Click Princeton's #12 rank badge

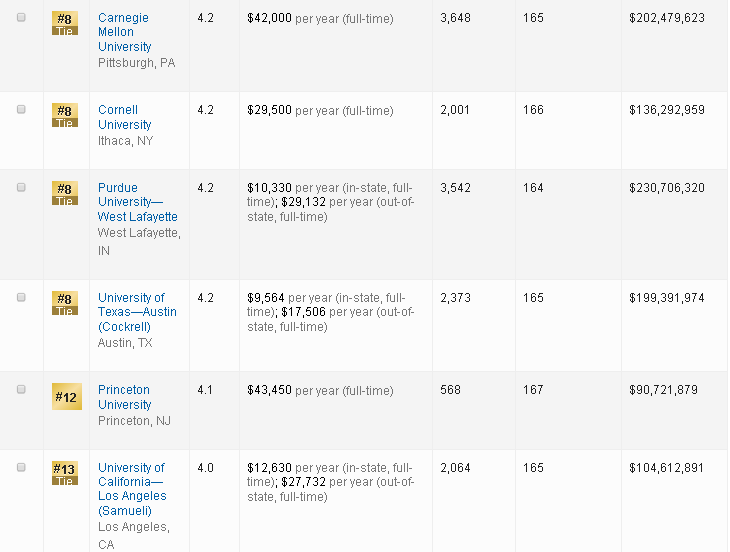click(x=64, y=397)
